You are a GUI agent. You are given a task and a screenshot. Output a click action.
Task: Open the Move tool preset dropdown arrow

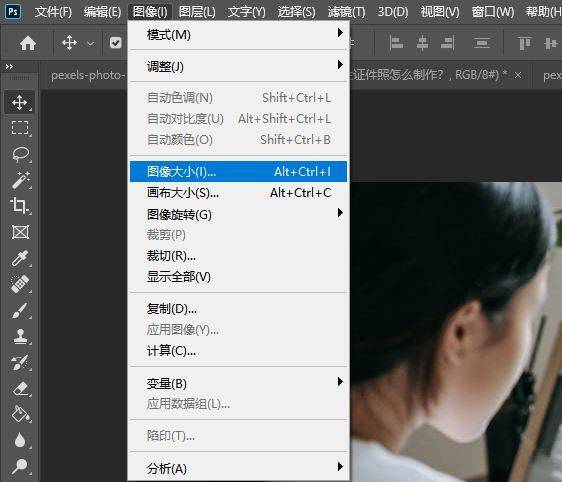(91, 44)
